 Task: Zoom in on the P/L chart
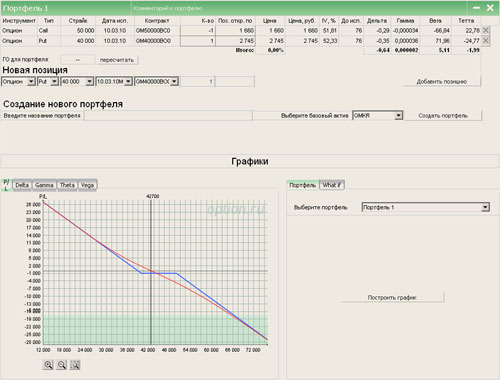(x=48, y=365)
